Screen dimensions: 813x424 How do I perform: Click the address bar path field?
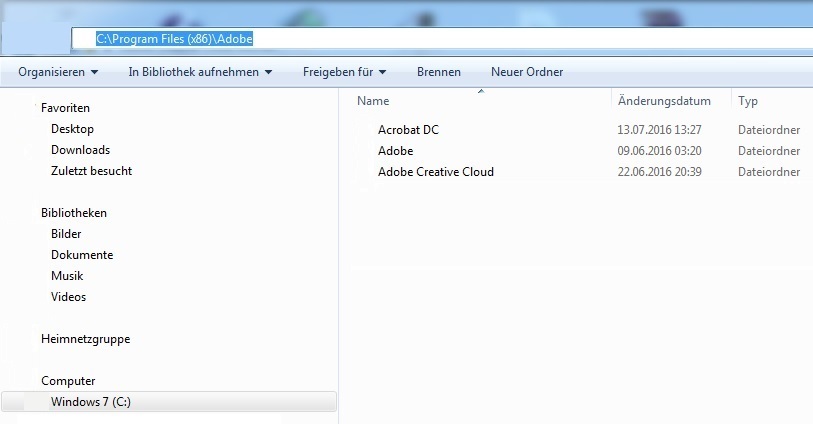442,39
